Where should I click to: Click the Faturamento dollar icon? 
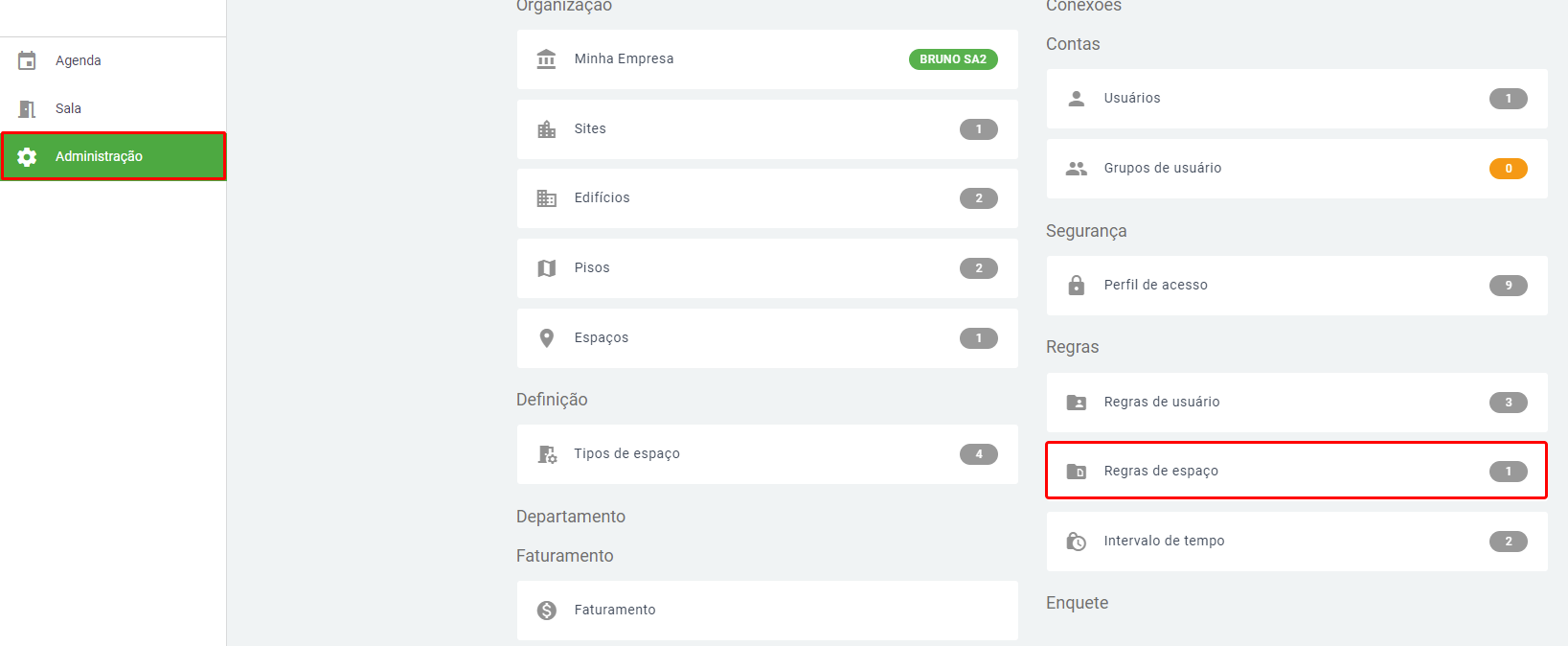[547, 611]
